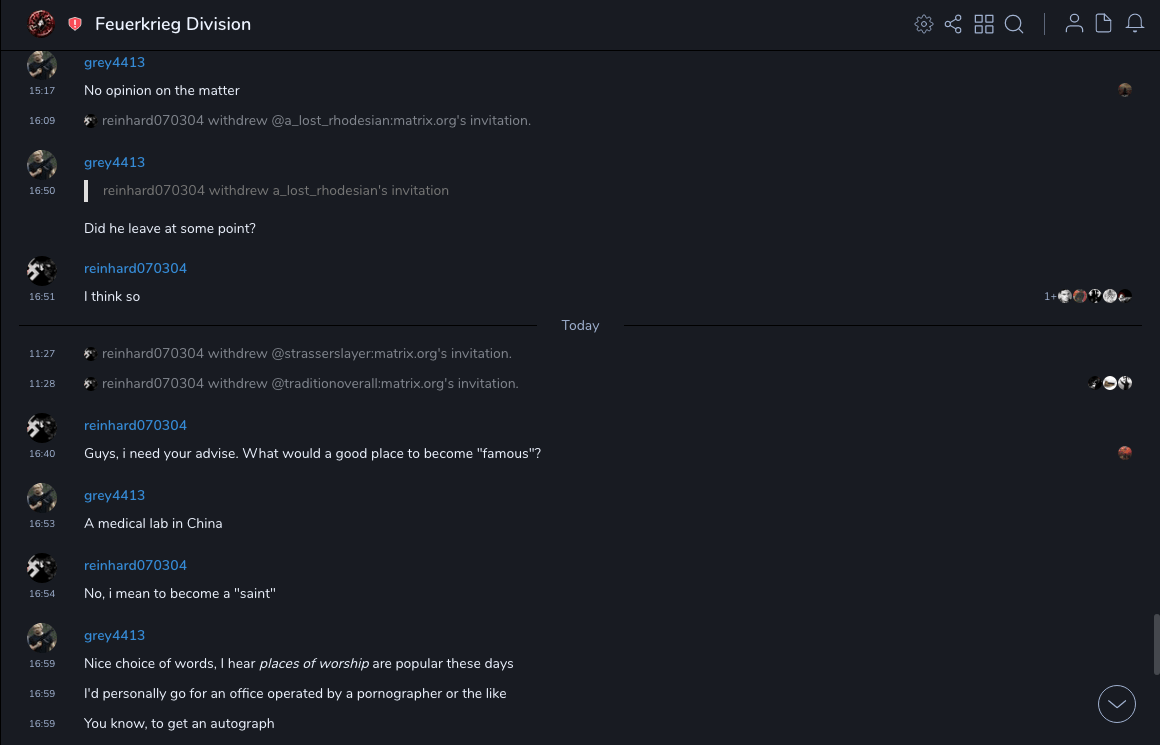Image resolution: width=1160 pixels, height=745 pixels.
Task: Click the quoted reply block under grey4413
Action: click(x=275, y=190)
